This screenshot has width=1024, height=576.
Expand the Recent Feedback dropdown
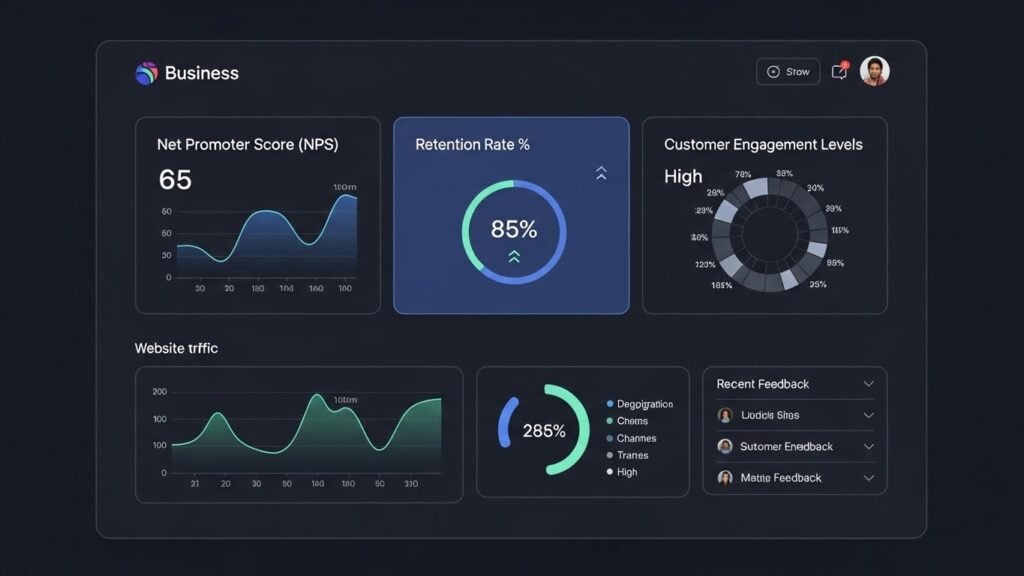click(x=868, y=383)
